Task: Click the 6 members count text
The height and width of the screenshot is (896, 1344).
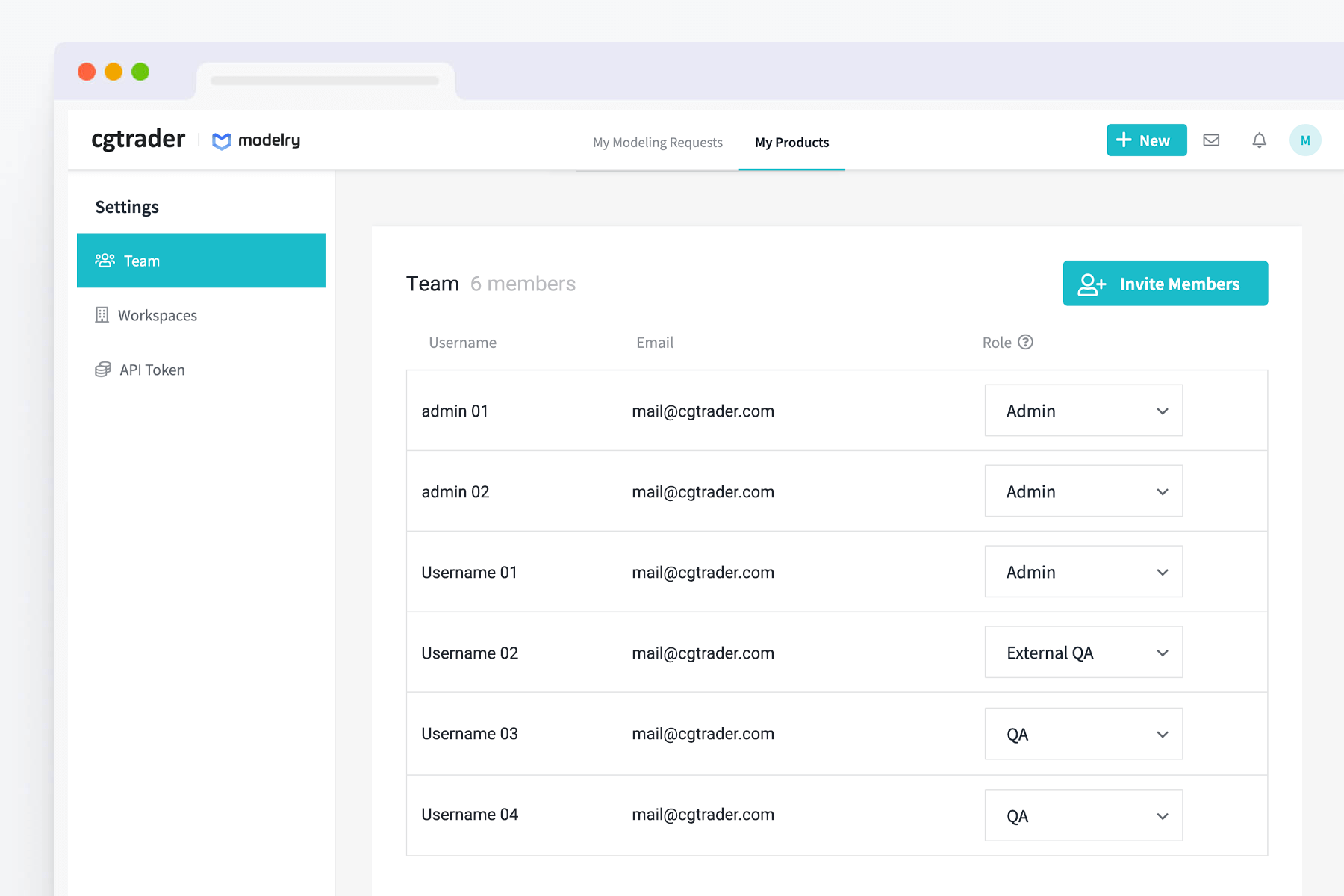Action: (523, 284)
